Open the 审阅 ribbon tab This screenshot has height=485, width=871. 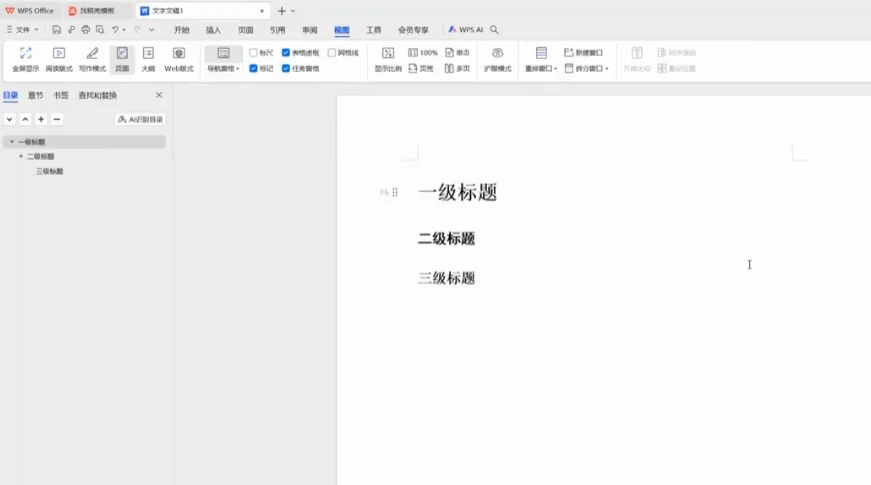click(310, 30)
